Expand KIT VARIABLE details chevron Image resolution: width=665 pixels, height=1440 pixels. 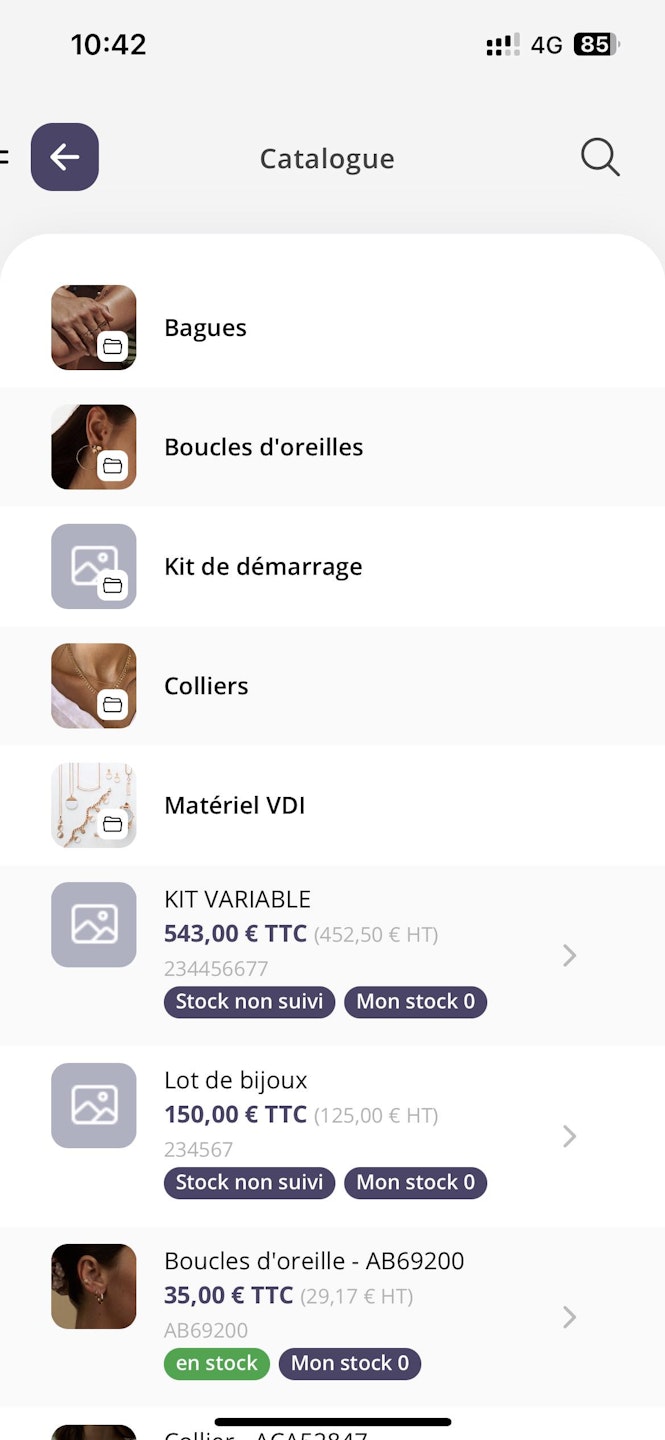coord(569,956)
